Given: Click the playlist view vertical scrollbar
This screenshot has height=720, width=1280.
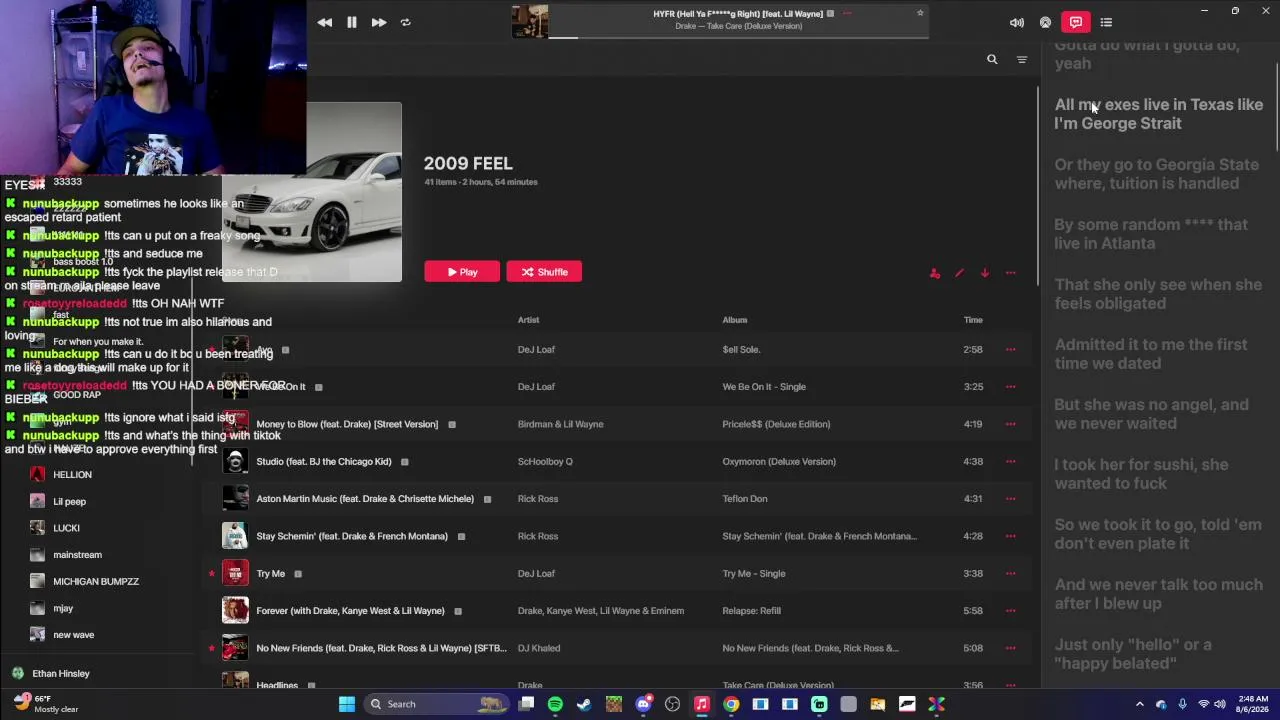Looking at the screenshot, I should coord(1037,187).
